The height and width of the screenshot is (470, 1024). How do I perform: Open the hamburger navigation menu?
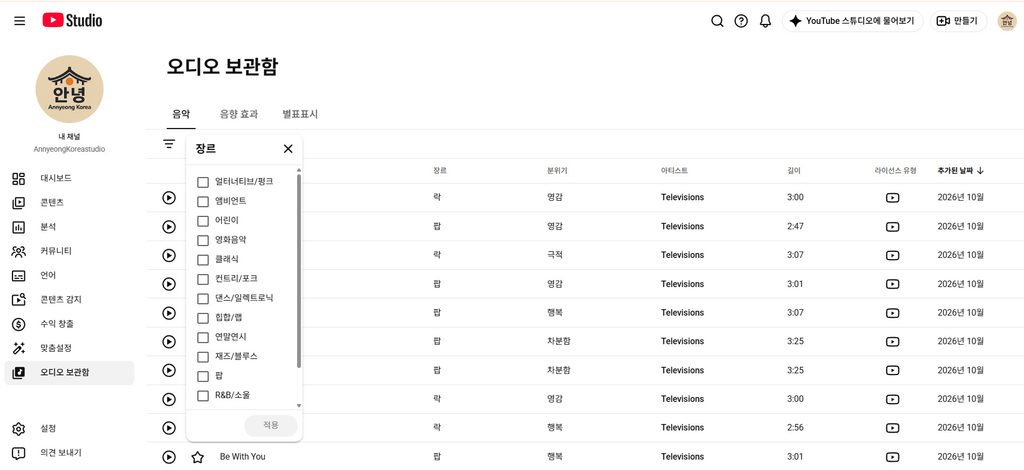point(20,21)
